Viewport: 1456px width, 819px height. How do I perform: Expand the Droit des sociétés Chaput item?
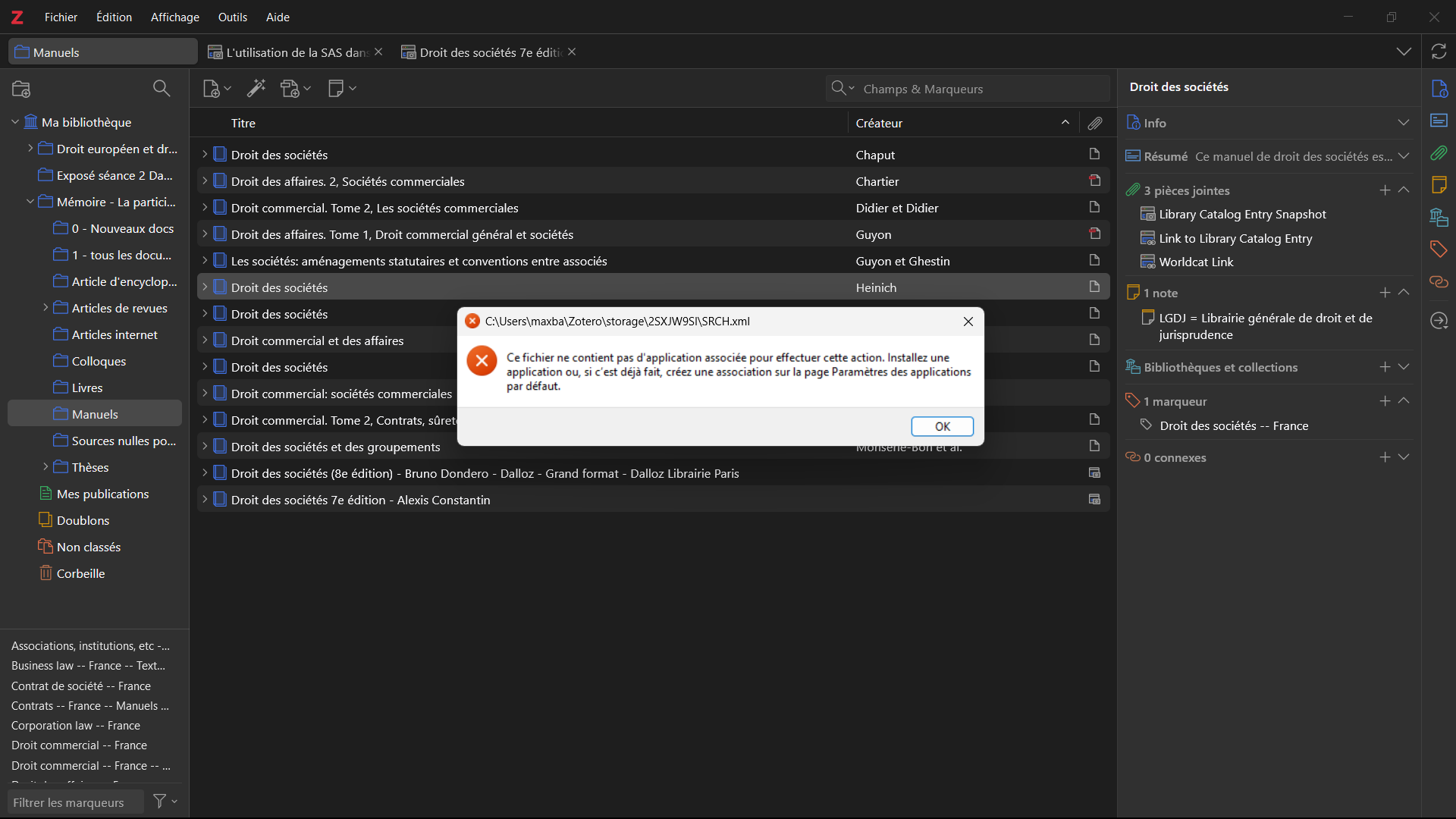[x=205, y=155]
